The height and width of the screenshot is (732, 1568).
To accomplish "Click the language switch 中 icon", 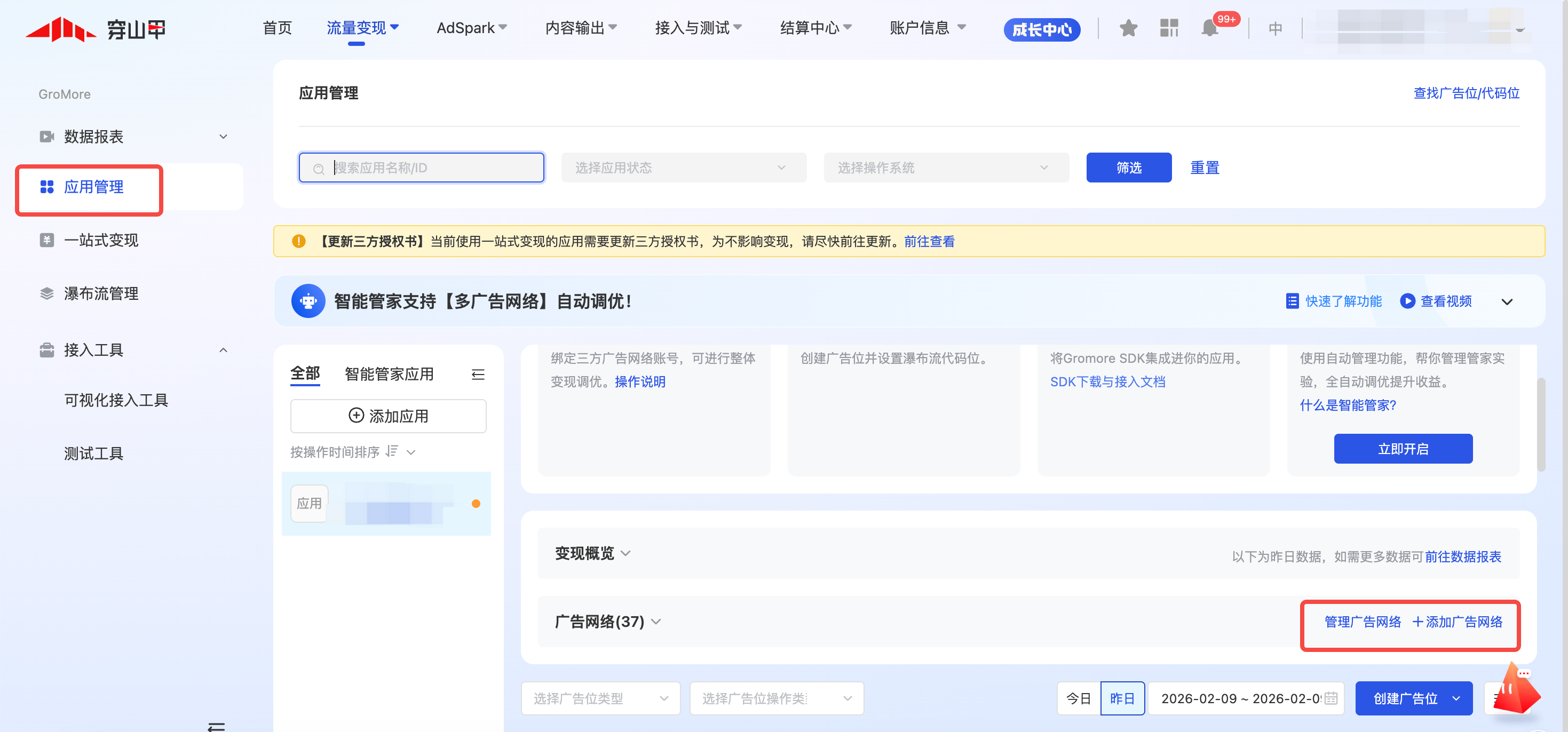I will (x=1275, y=29).
